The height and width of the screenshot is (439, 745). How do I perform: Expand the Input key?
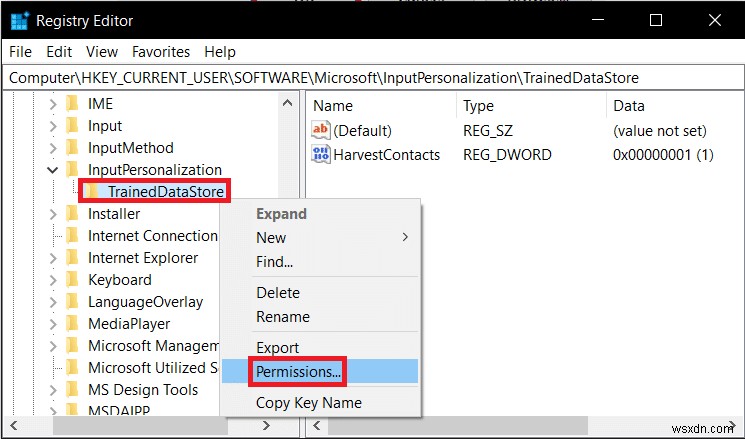[53, 126]
